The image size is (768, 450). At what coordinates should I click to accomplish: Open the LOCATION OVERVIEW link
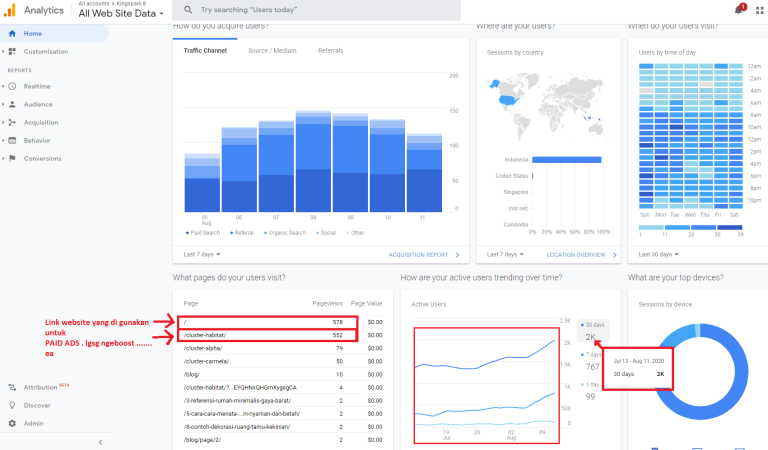click(x=577, y=255)
